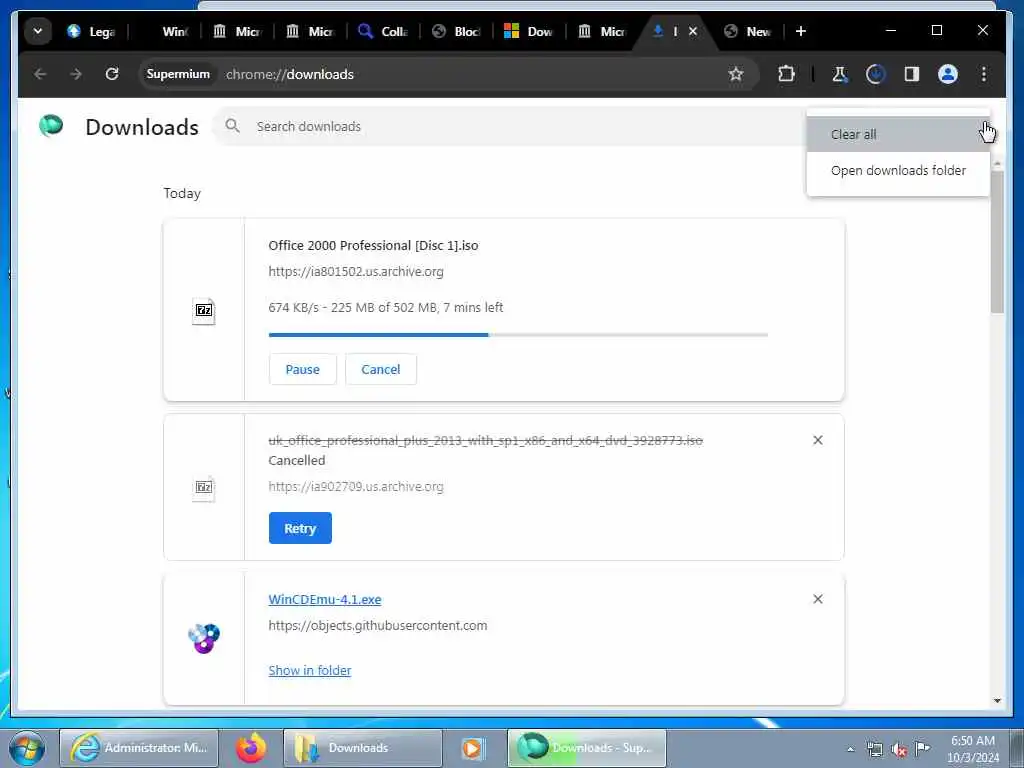
Task: Click the Office 2000 download progress bar
Action: pos(518,335)
